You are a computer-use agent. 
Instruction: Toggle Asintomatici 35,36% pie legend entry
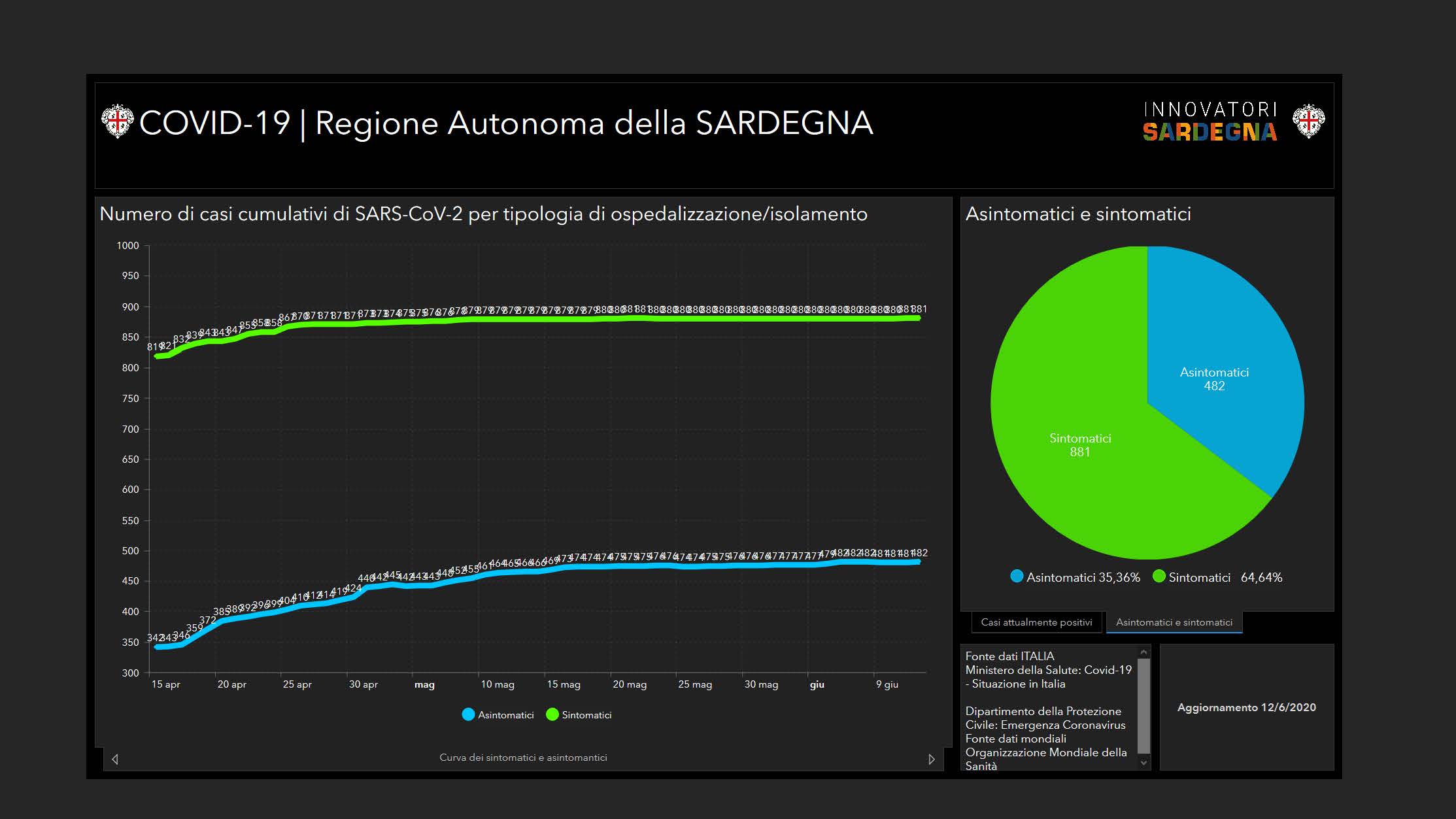[x=1083, y=577]
